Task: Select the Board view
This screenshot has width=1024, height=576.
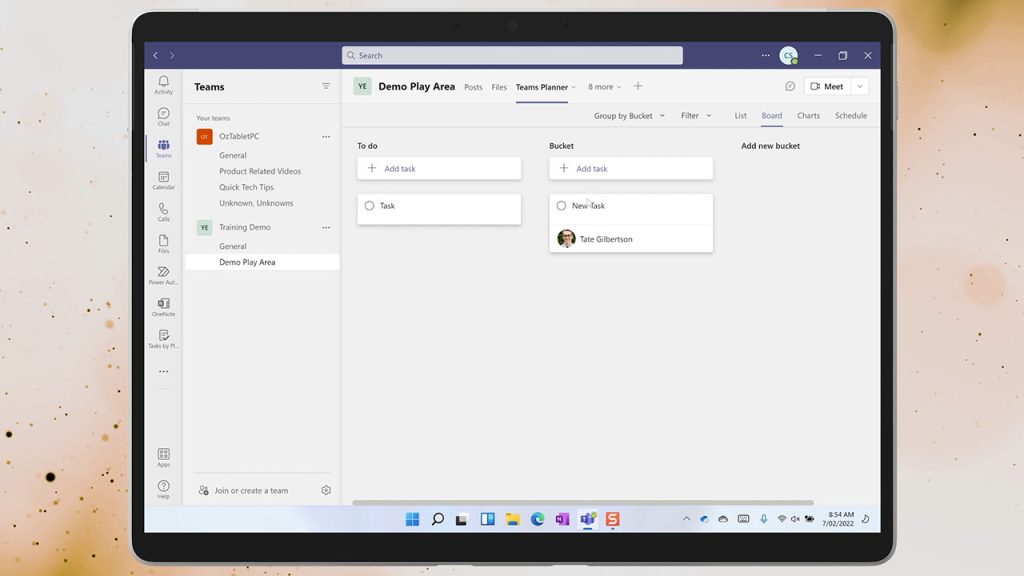Action: (x=772, y=116)
